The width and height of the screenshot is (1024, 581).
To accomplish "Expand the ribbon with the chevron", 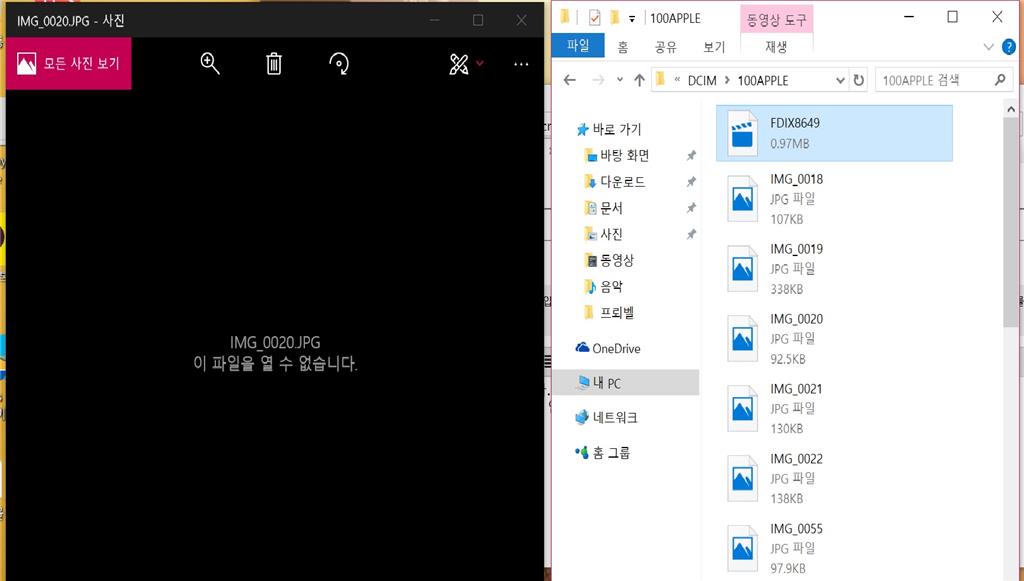I will tap(988, 47).
